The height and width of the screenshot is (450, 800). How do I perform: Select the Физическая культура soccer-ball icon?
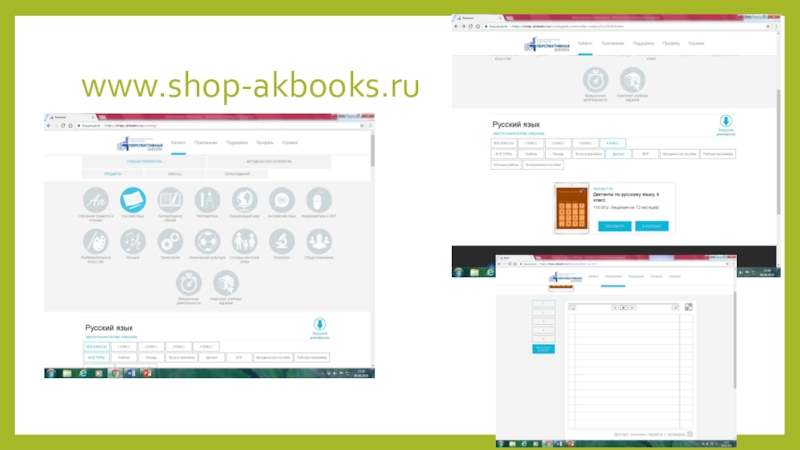pos(207,241)
